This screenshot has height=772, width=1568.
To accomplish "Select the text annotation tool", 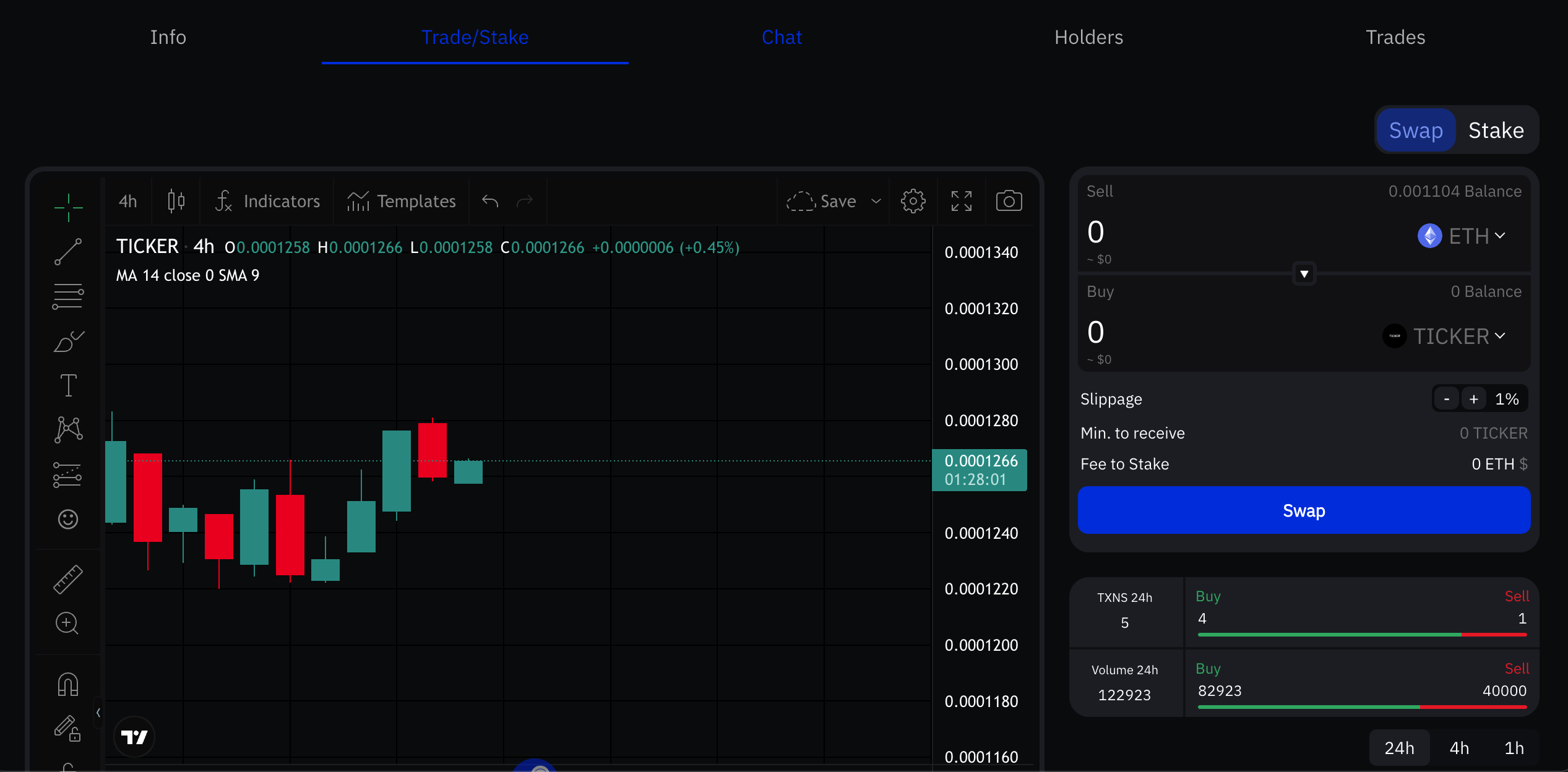I will pos(67,385).
